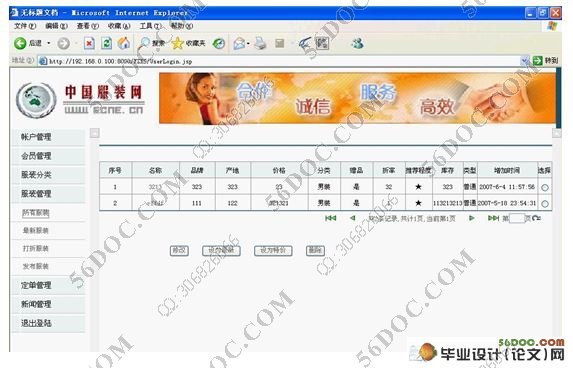The image size is (573, 368).
Task: Expand the 会员管理 sidebar section
Action: pos(48,156)
